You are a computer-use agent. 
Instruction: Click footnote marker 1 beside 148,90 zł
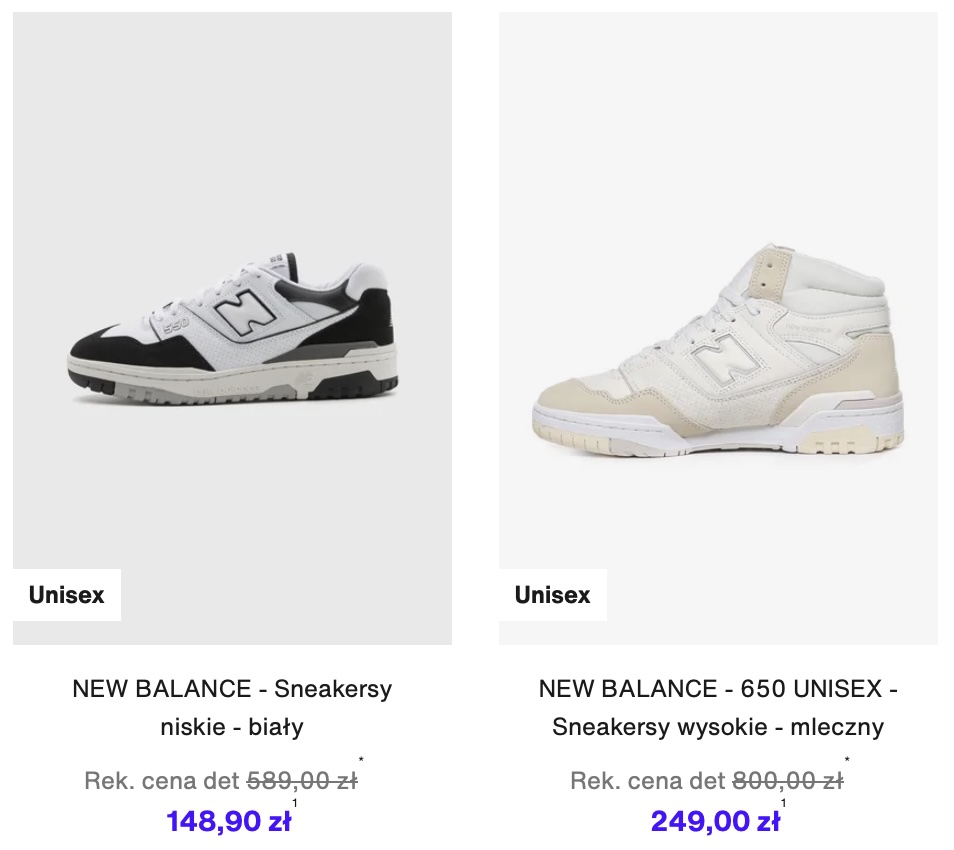coord(295,803)
